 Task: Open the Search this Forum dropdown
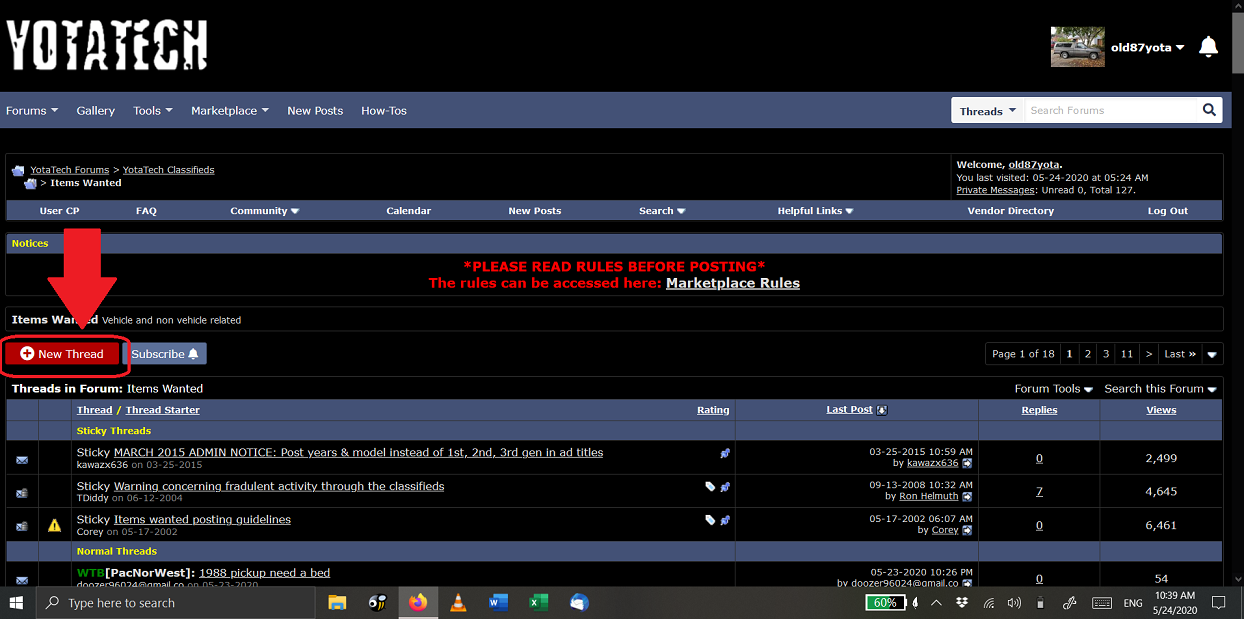pyautogui.click(x=1160, y=389)
